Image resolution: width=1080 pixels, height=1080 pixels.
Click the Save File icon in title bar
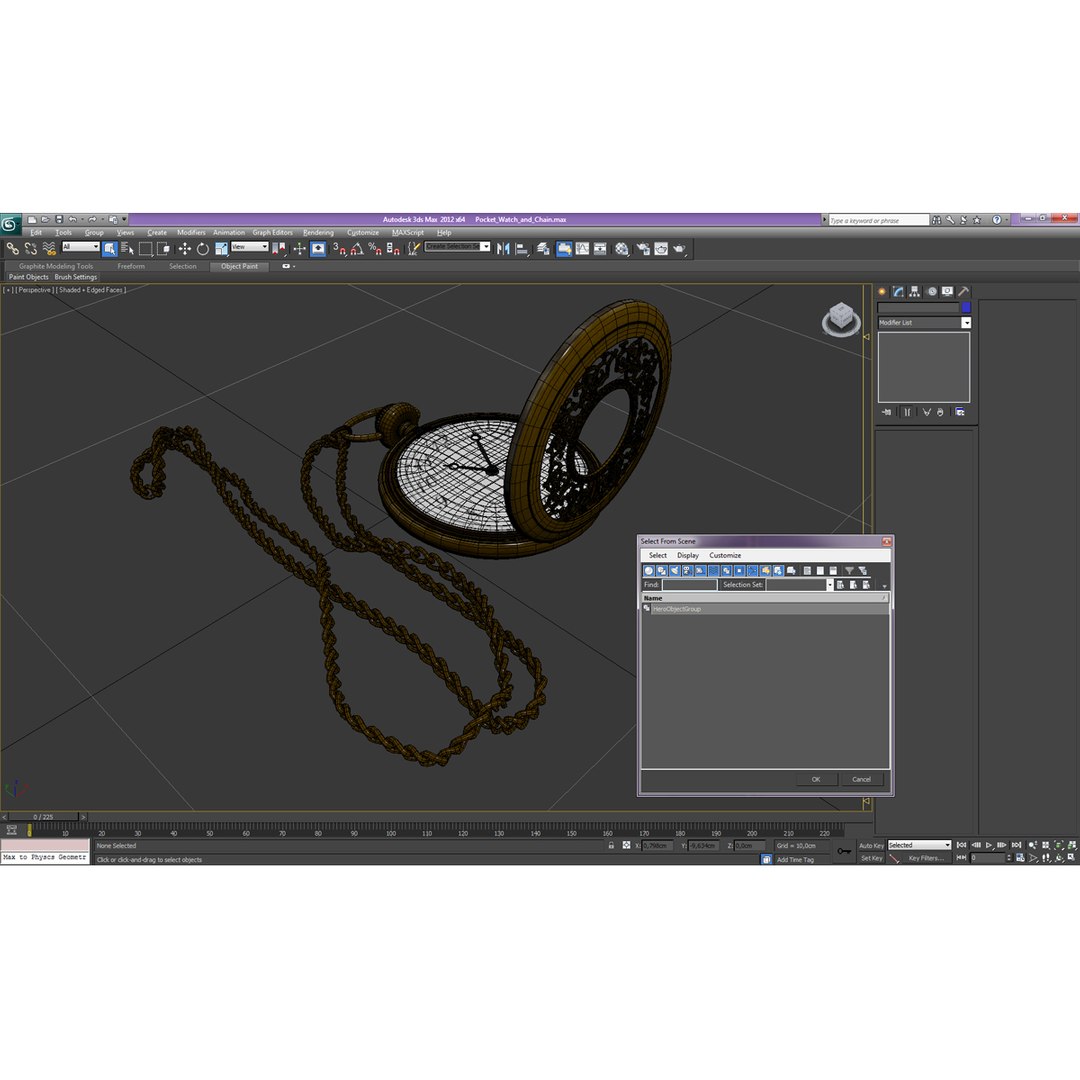pyautogui.click(x=59, y=220)
